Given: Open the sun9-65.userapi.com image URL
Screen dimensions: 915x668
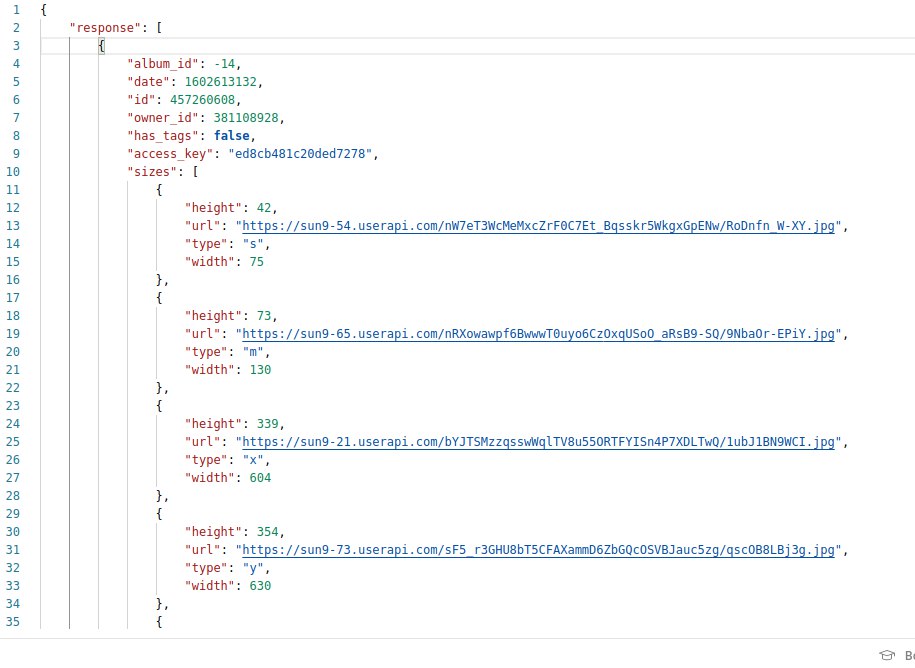Looking at the screenshot, I should (538, 334).
